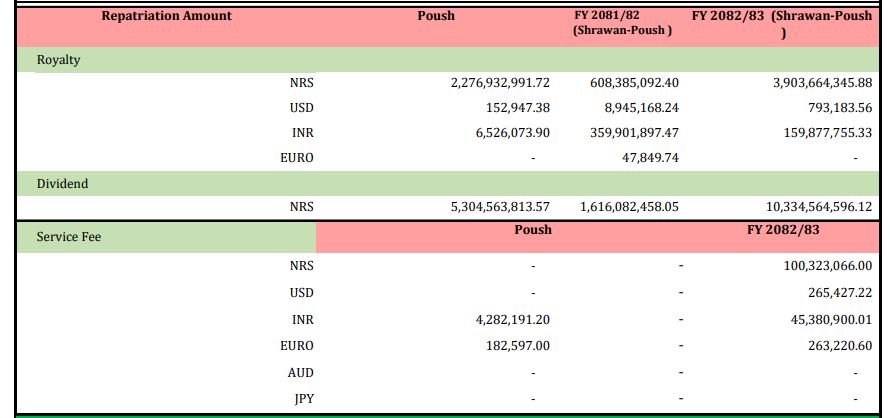
Task: Select Poush header next to Repatriation Amount
Action: [435, 16]
